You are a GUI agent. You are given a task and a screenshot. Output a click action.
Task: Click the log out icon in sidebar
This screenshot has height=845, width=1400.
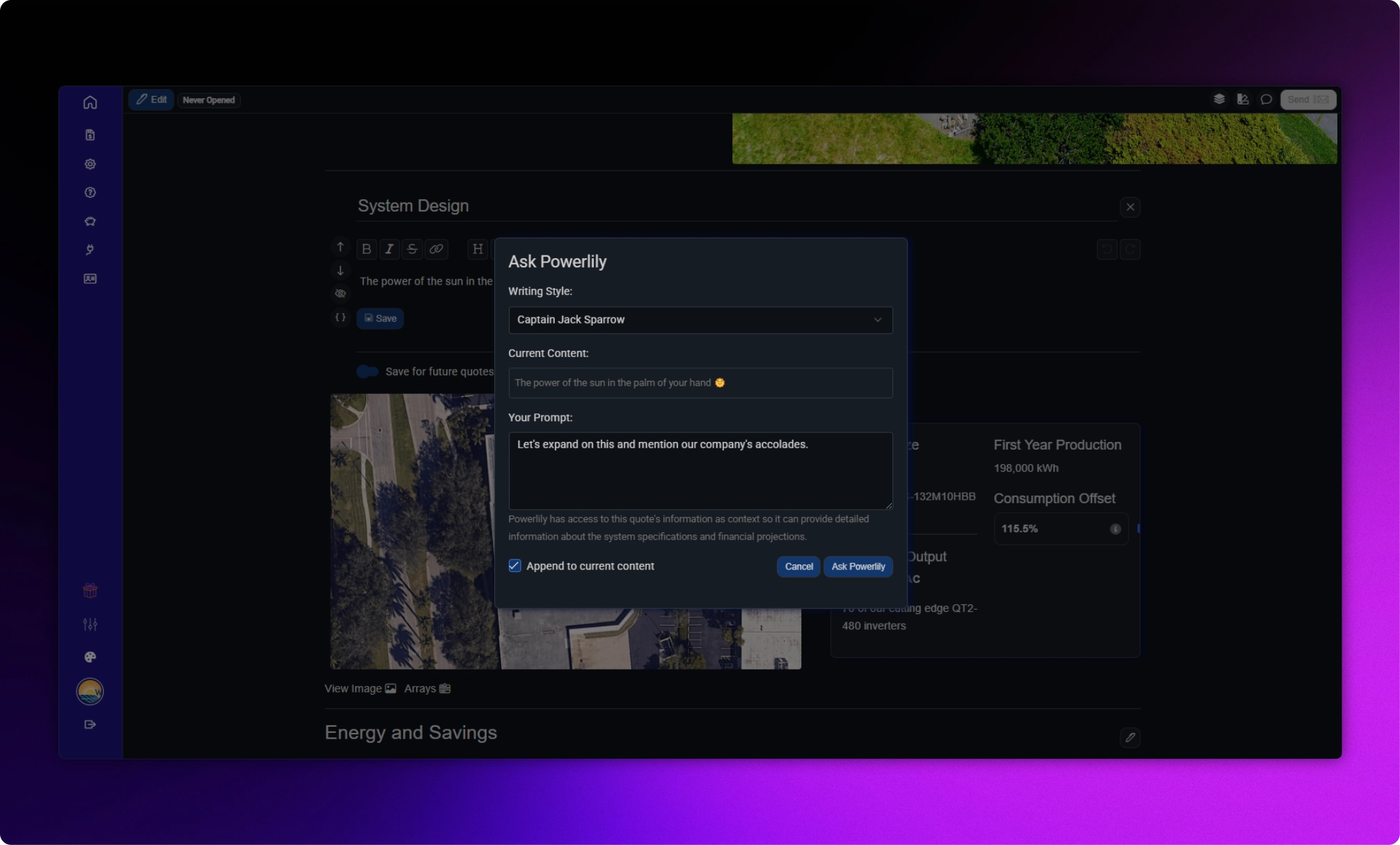point(90,725)
